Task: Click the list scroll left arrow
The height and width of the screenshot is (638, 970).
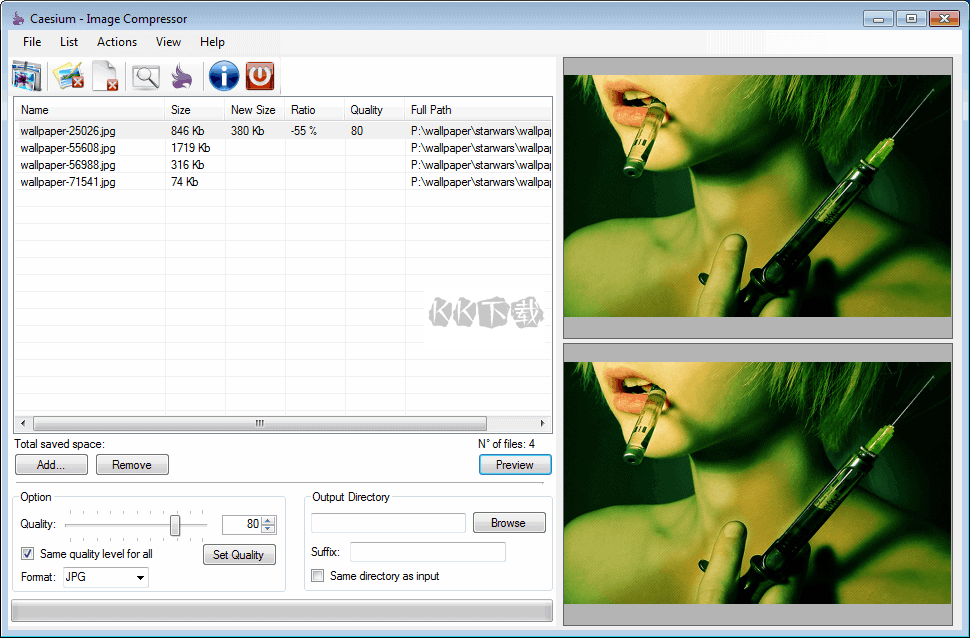Action: click(x=23, y=423)
